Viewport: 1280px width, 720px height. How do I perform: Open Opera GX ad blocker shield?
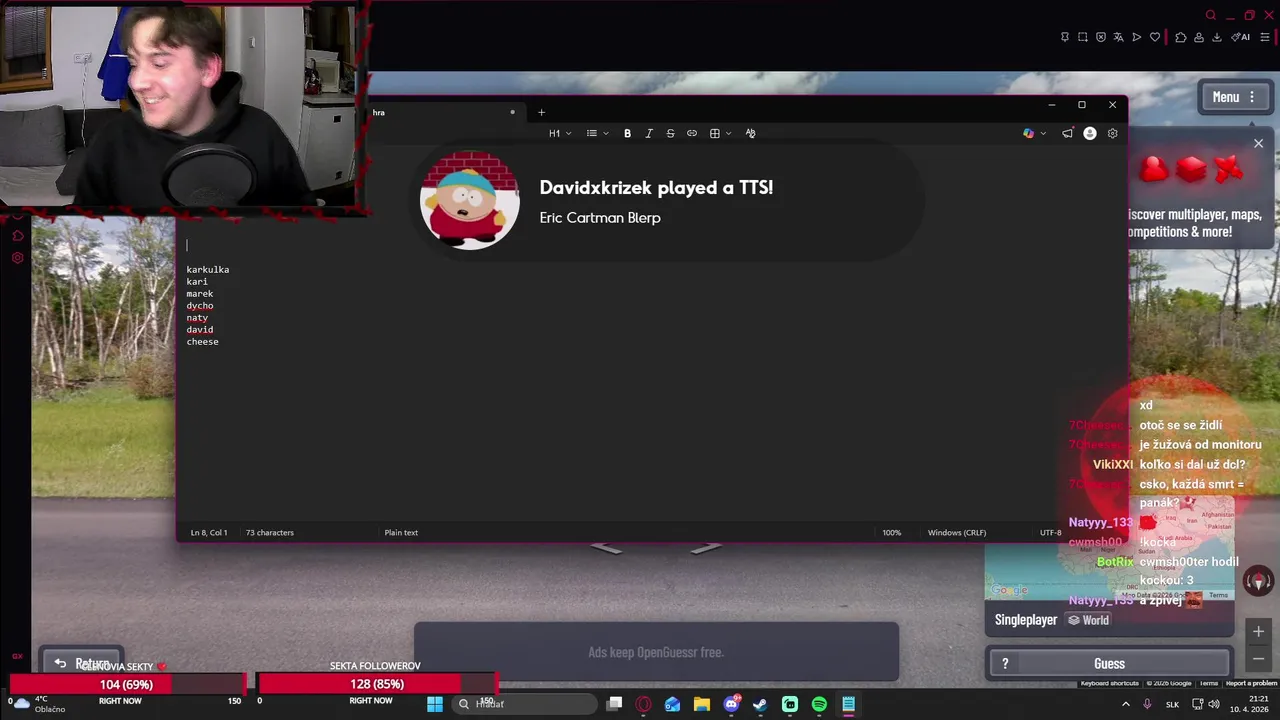(1101, 37)
